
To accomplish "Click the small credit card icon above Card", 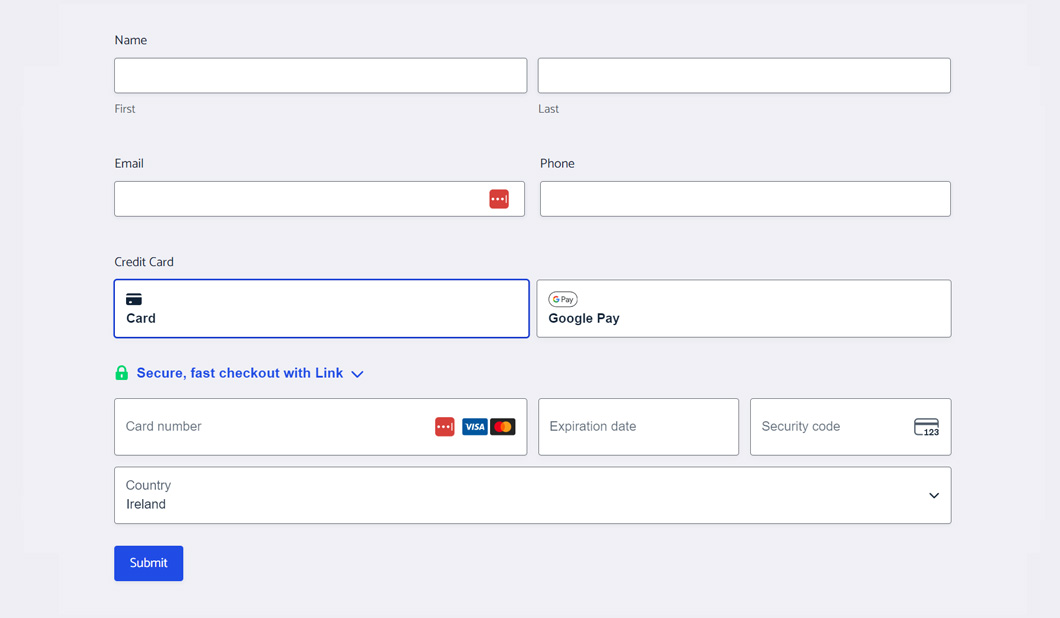I will point(134,299).
